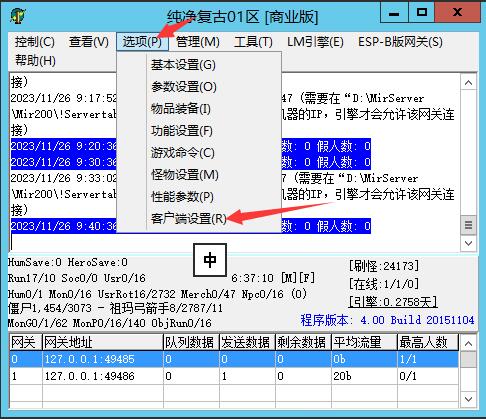Click the 平均流量 column header
Screen dimensions: 486x419
click(364, 342)
